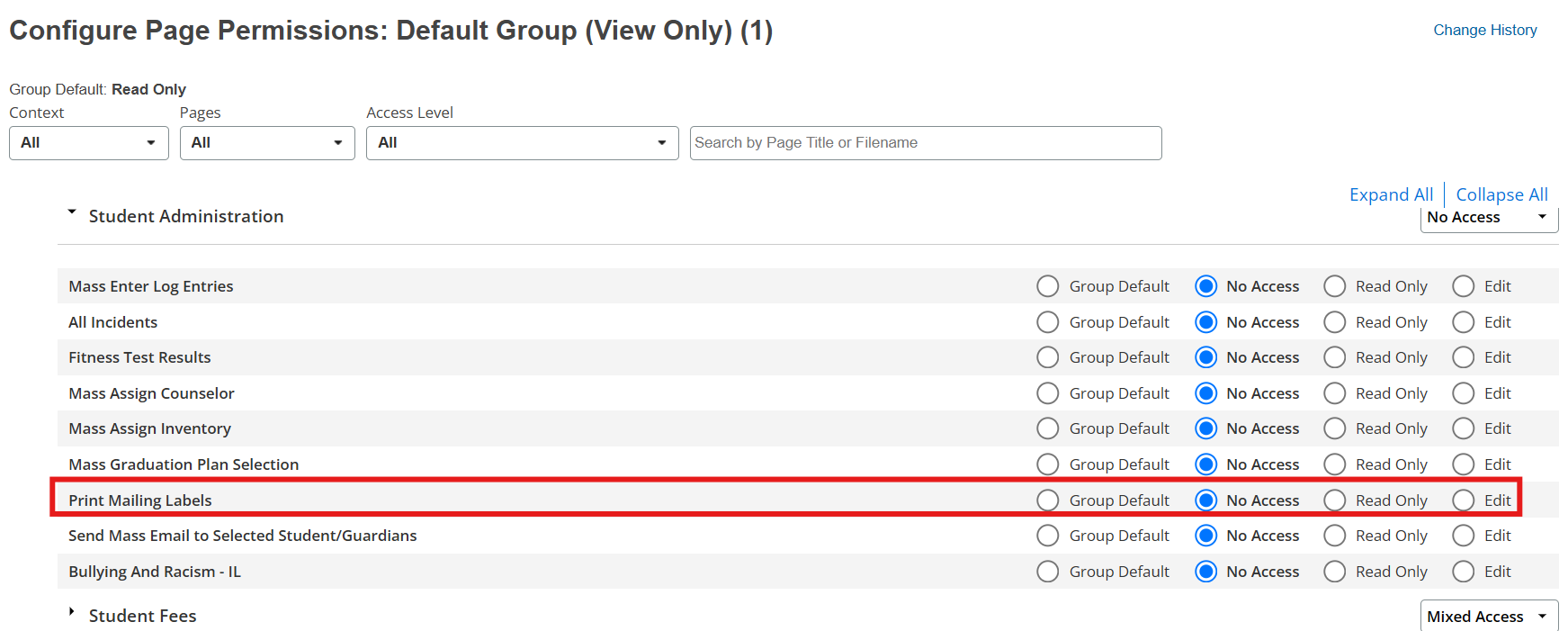Open the Pages dropdown

pyautogui.click(x=266, y=142)
